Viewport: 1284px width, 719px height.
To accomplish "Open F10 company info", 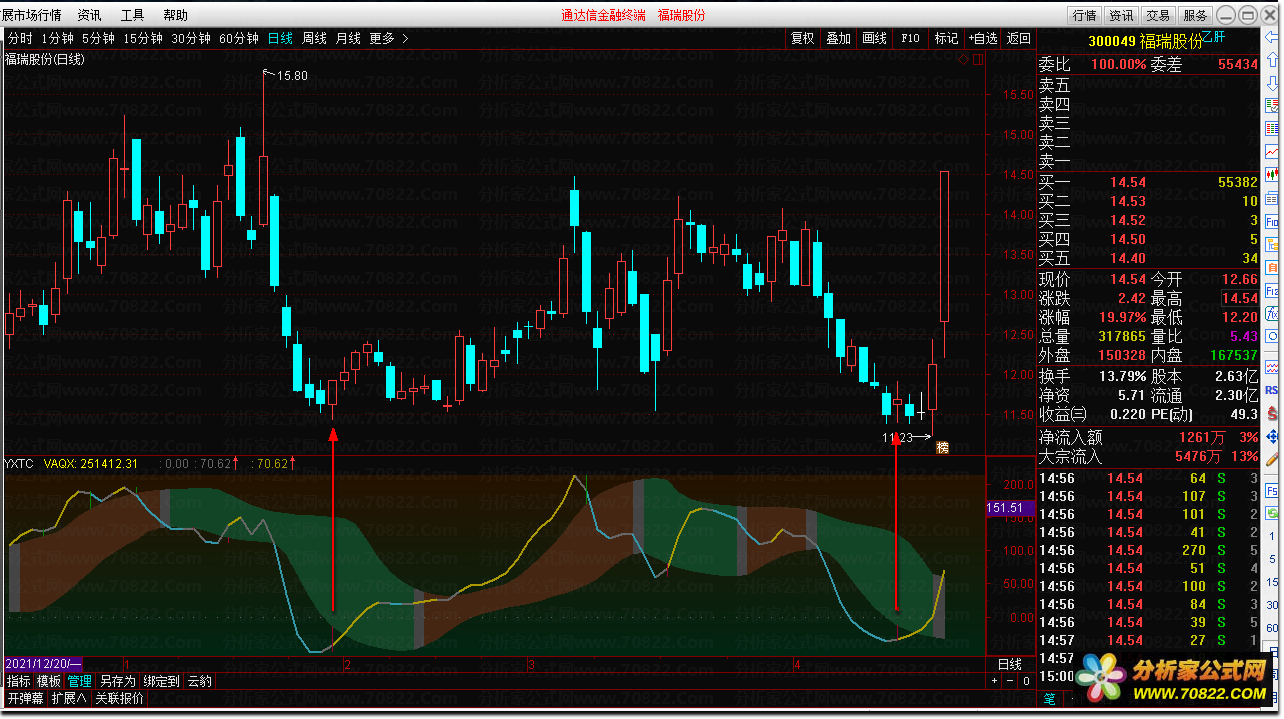I will [910, 38].
